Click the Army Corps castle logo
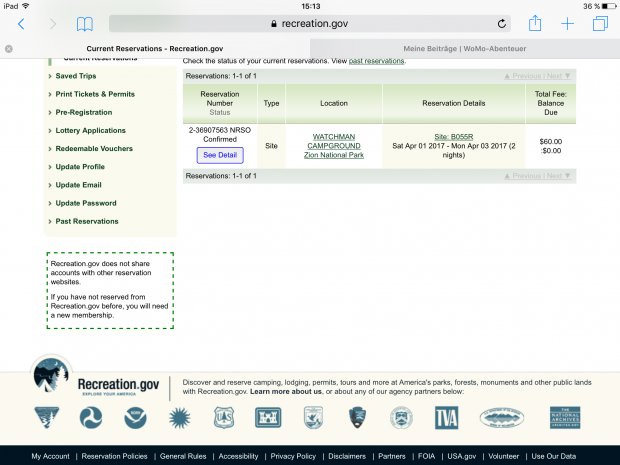The image size is (620, 465). coord(268,418)
